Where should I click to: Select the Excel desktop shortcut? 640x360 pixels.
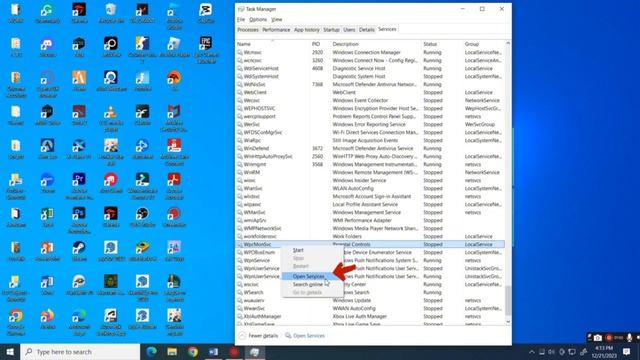pyautogui.click(x=47, y=217)
